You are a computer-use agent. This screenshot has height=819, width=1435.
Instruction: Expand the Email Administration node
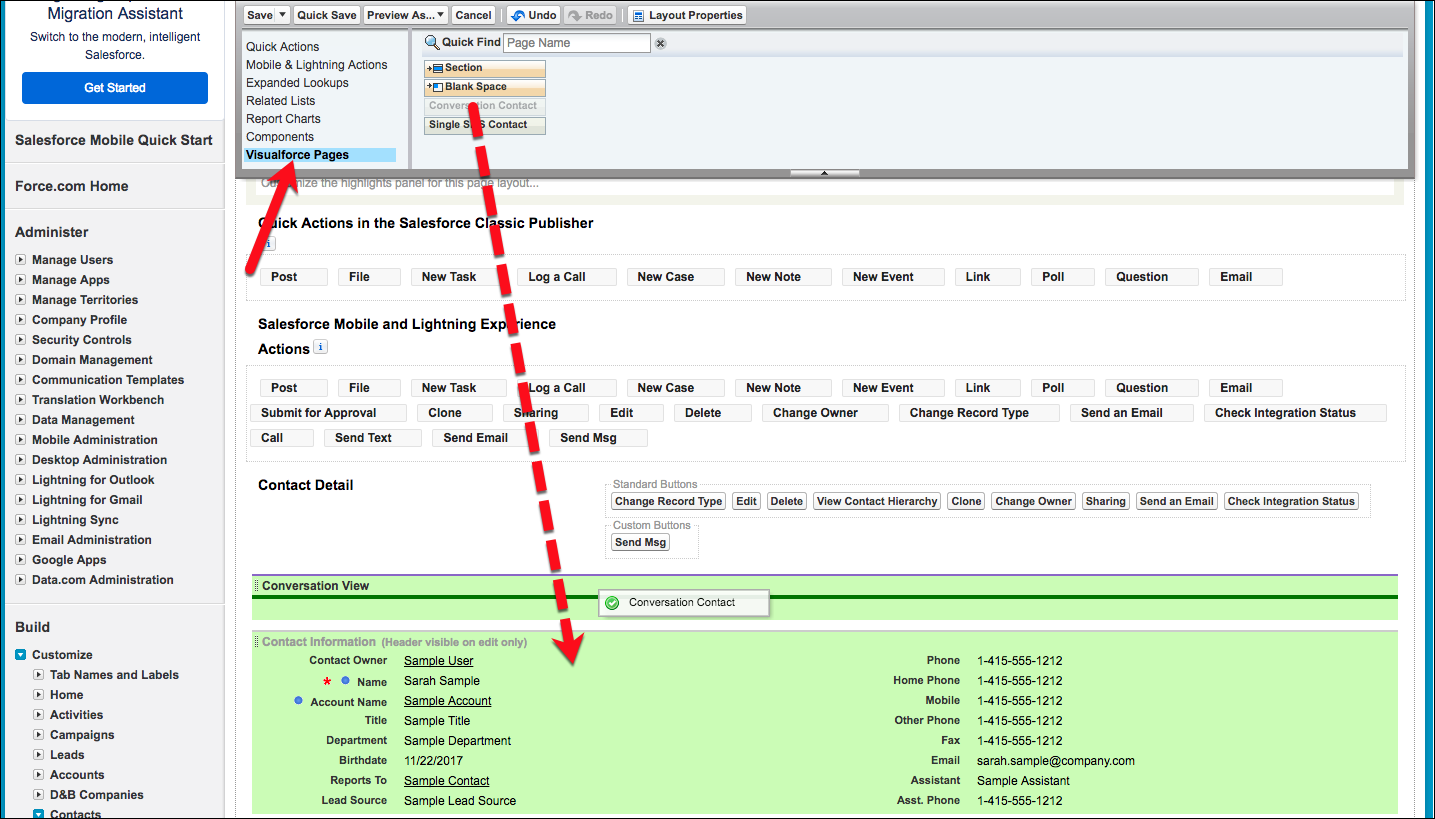20,540
